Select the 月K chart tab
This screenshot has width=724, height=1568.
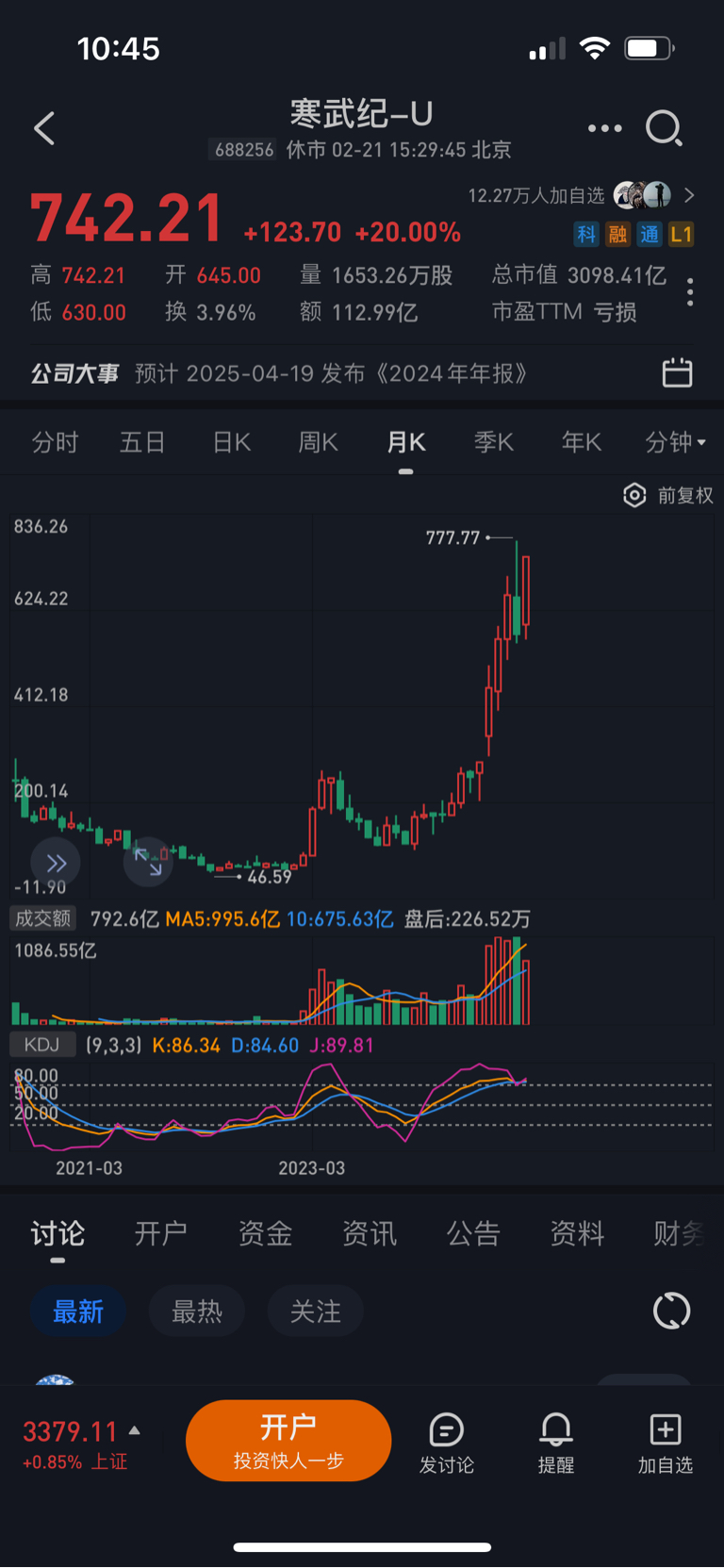point(406,442)
